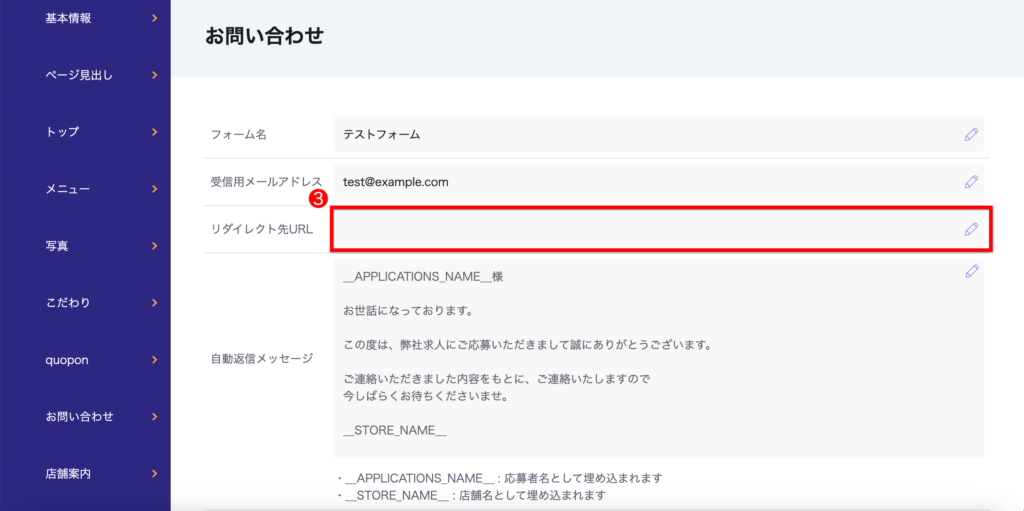Click the 自動返信メッセージ field label
This screenshot has height=511, width=1024.
[x=262, y=359]
